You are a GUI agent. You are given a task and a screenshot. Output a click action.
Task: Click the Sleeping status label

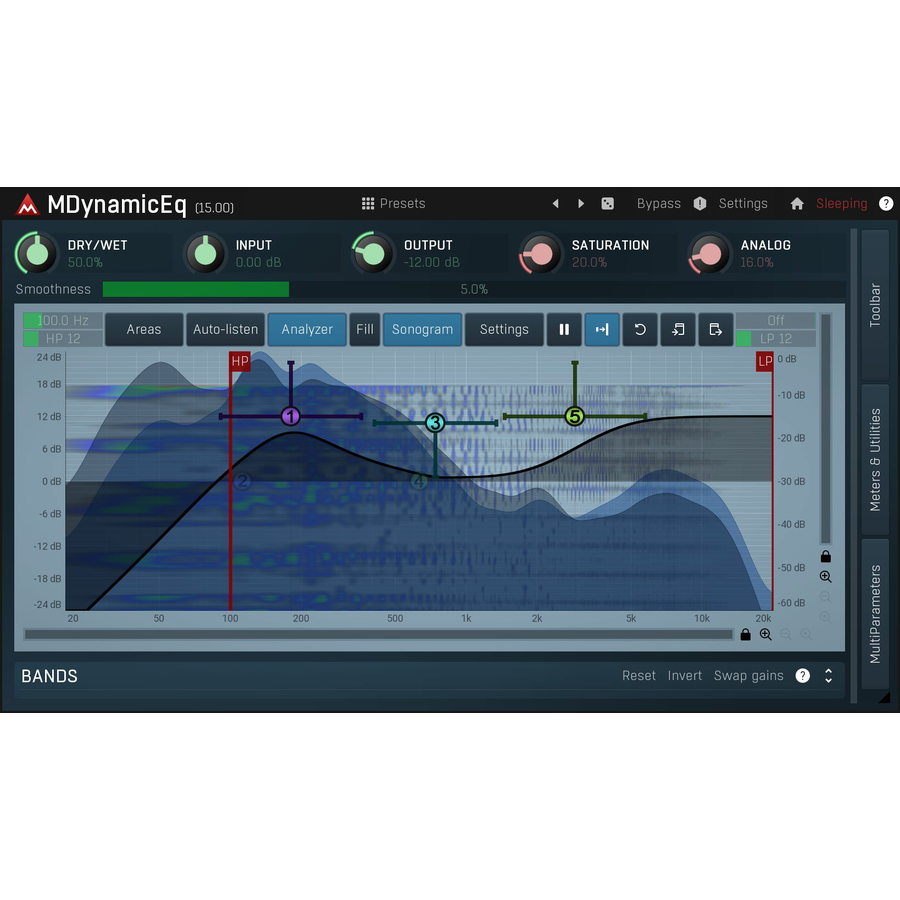[841, 203]
